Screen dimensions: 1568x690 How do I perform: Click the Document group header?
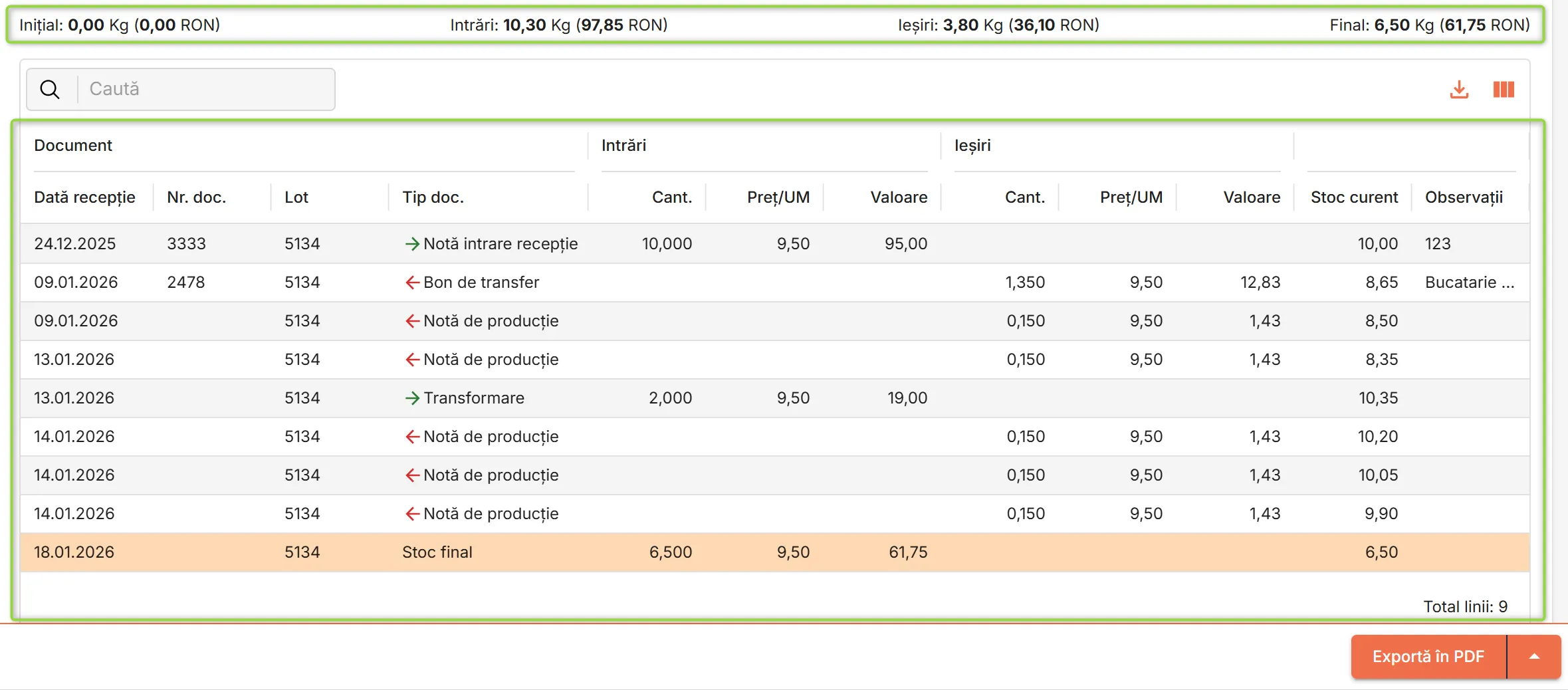point(73,146)
